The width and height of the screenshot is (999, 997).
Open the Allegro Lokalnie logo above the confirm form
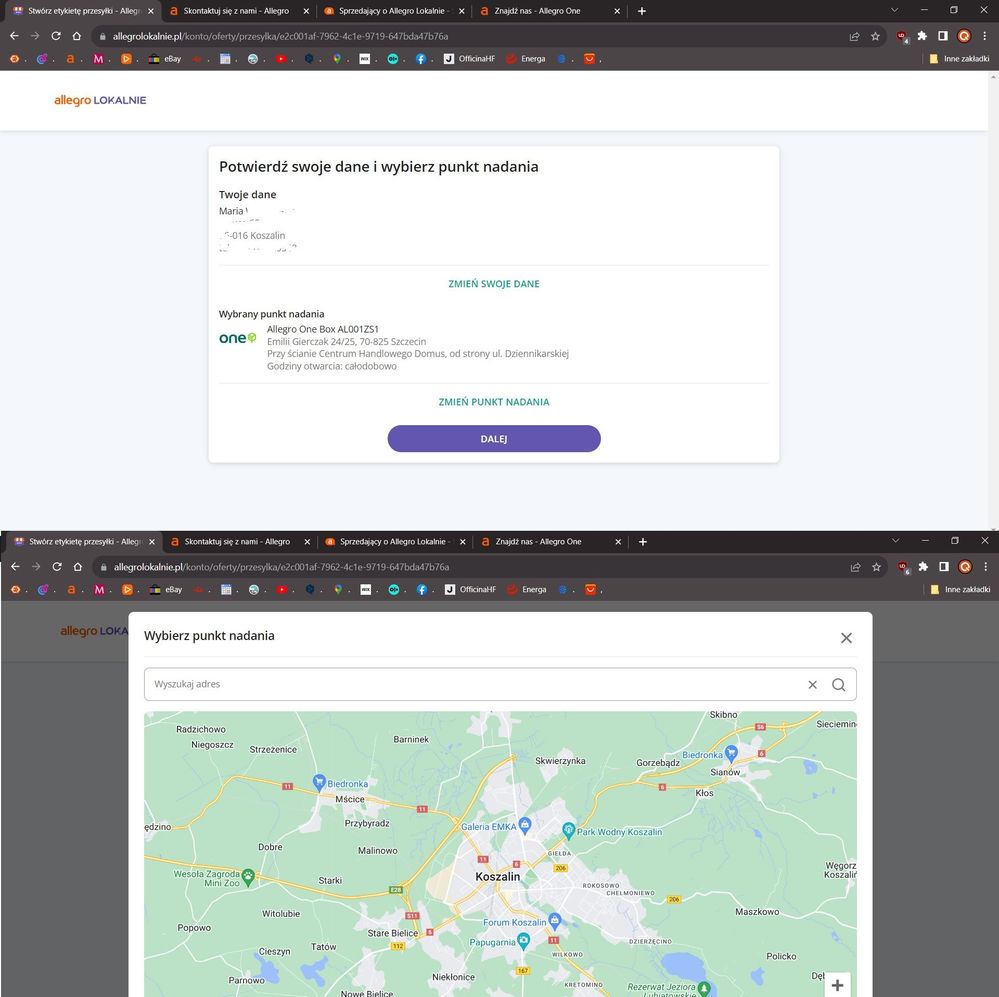tap(100, 100)
